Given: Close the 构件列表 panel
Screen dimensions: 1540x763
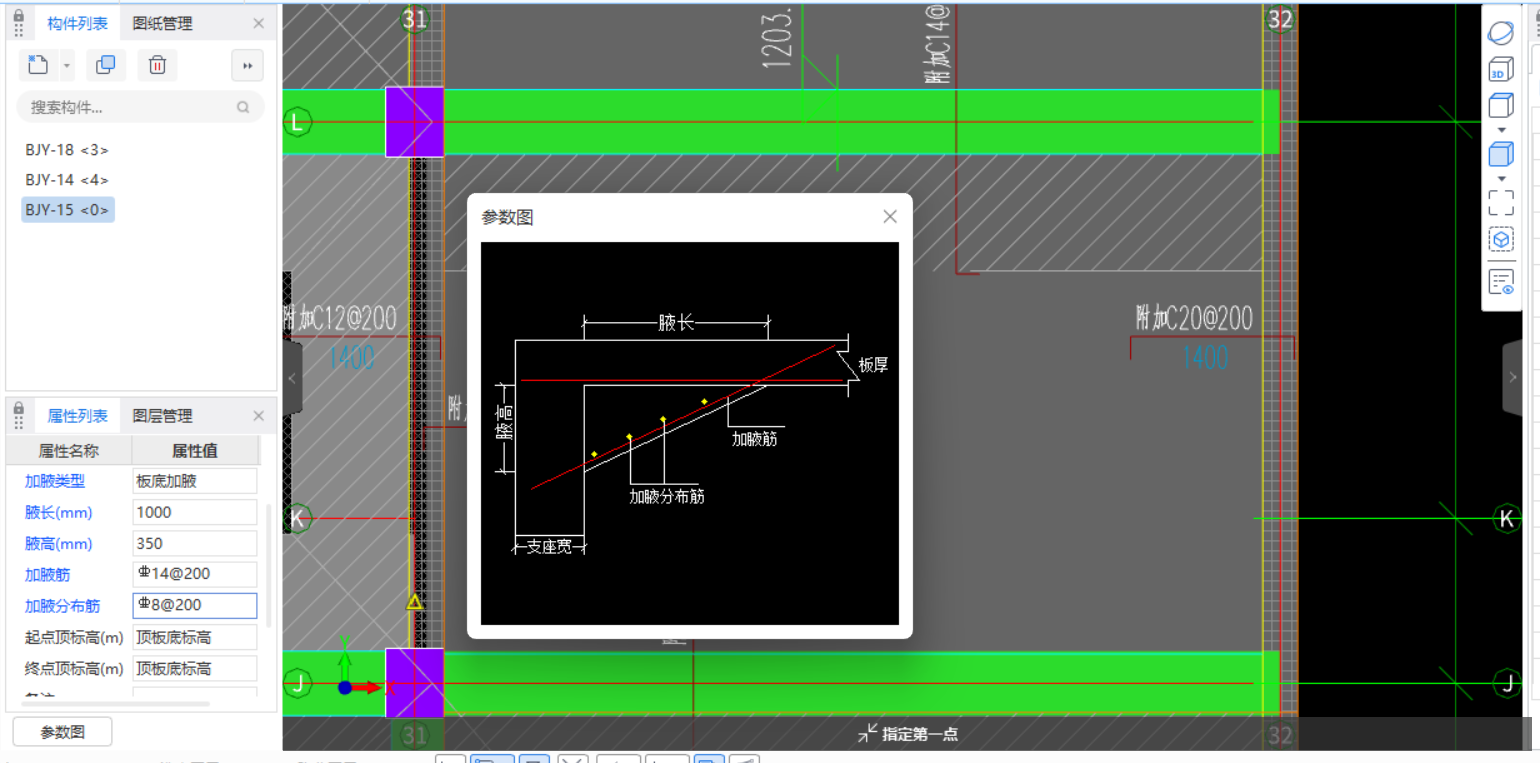Looking at the screenshot, I should click(x=258, y=23).
